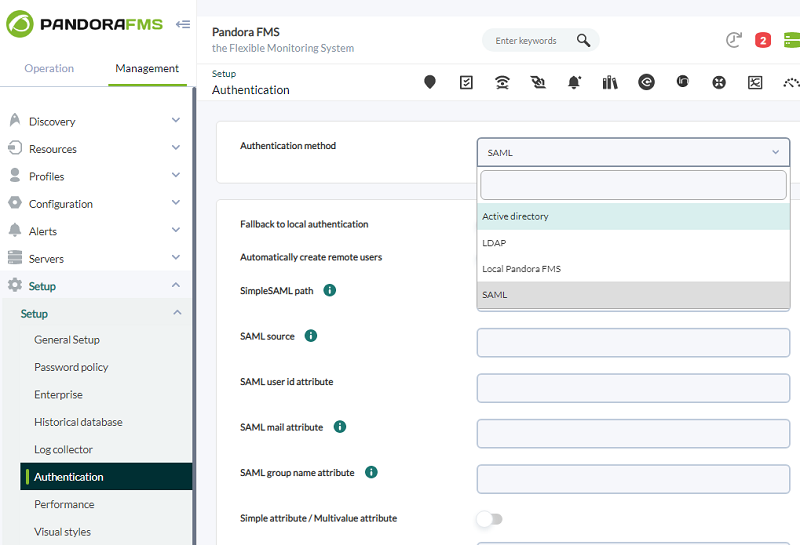Open Visual styles setup page

(62, 532)
